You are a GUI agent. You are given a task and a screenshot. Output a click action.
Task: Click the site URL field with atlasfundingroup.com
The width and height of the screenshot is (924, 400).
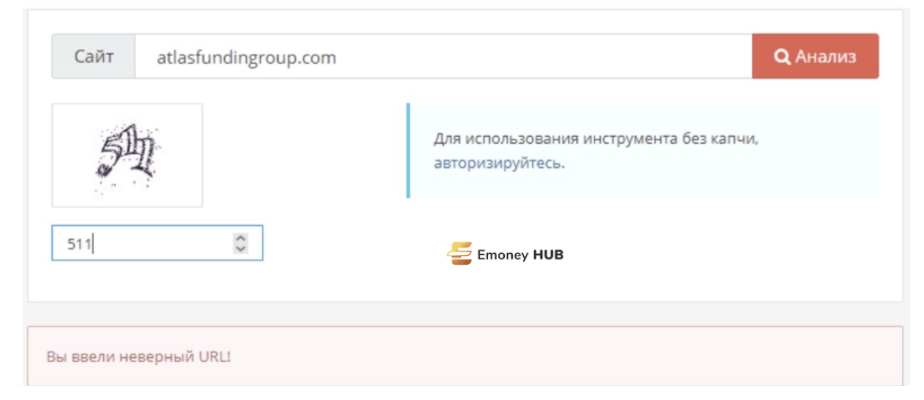tap(443, 56)
